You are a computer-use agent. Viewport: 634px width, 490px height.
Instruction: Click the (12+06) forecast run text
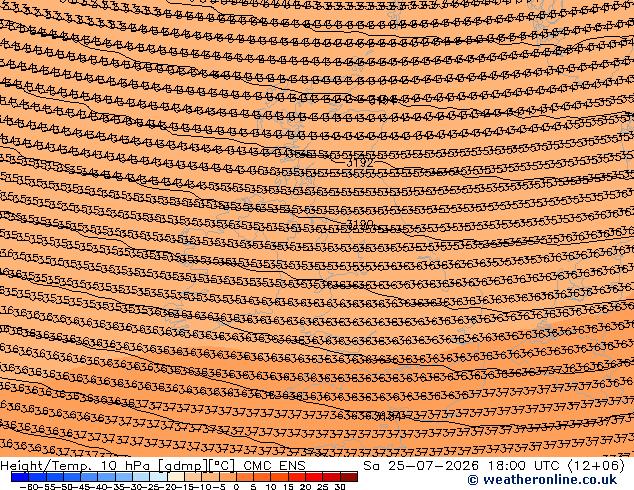click(x=596, y=466)
